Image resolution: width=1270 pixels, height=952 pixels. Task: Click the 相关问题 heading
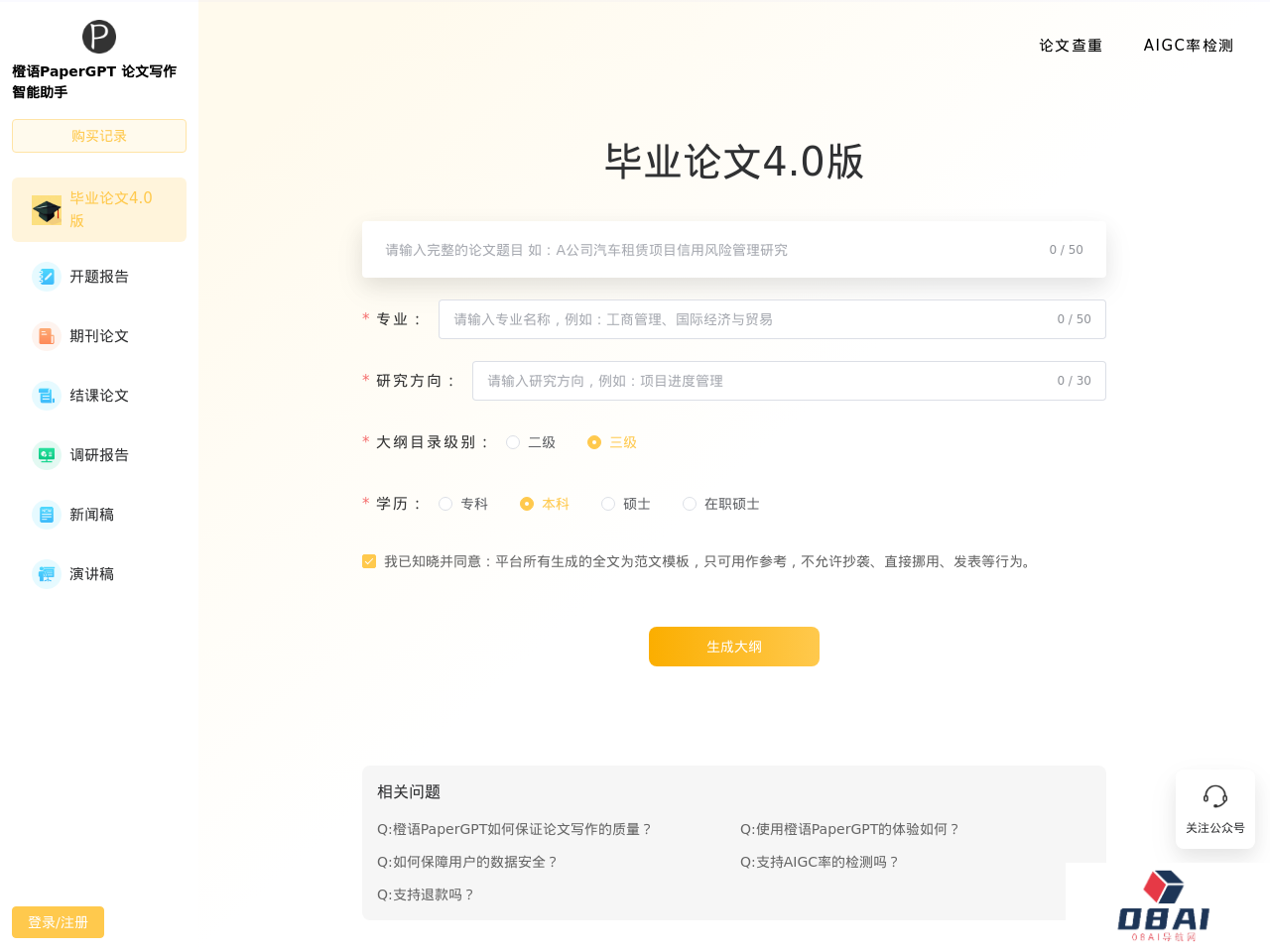[409, 791]
